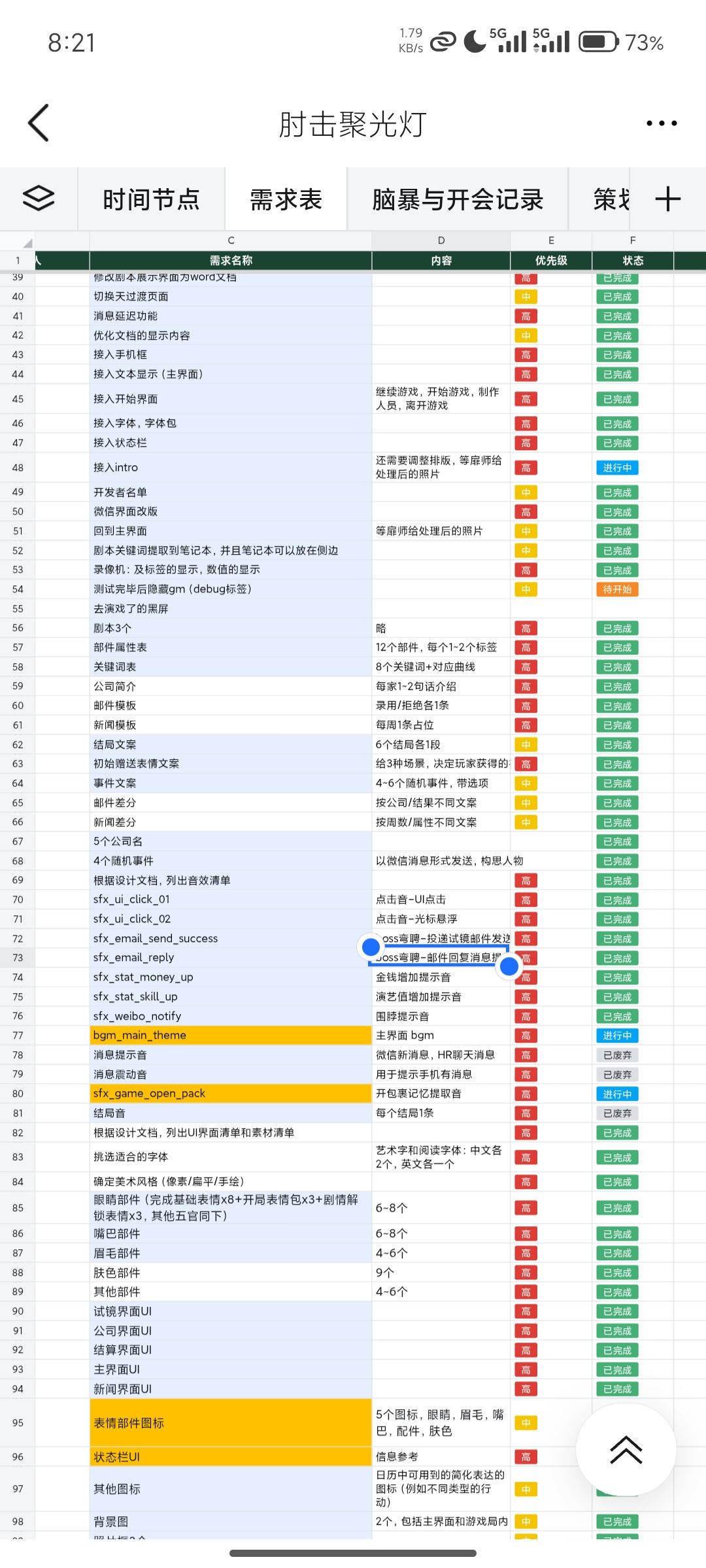Select column C header
The height and width of the screenshot is (1568, 706).
[x=231, y=241]
